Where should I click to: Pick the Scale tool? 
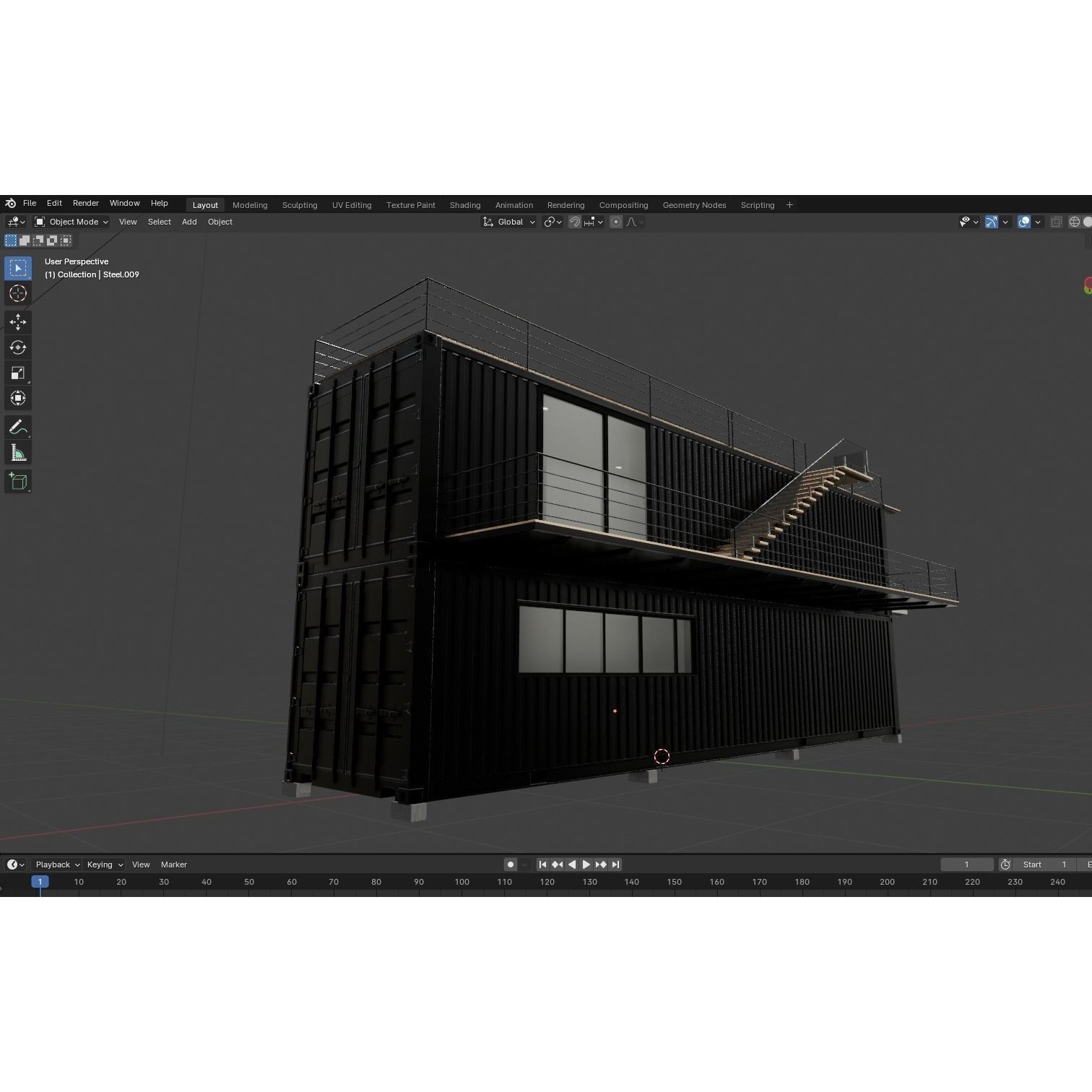click(18, 373)
